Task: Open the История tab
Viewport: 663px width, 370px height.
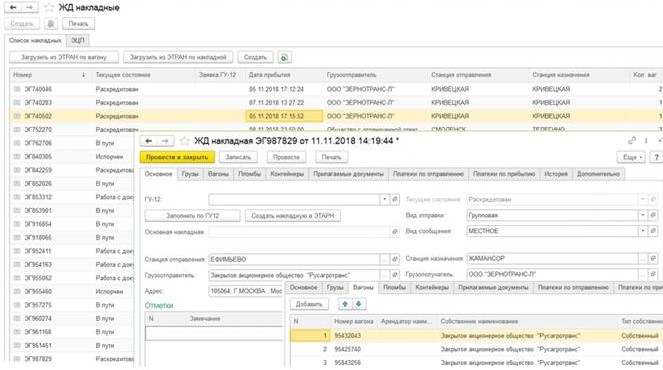Action: click(x=556, y=174)
